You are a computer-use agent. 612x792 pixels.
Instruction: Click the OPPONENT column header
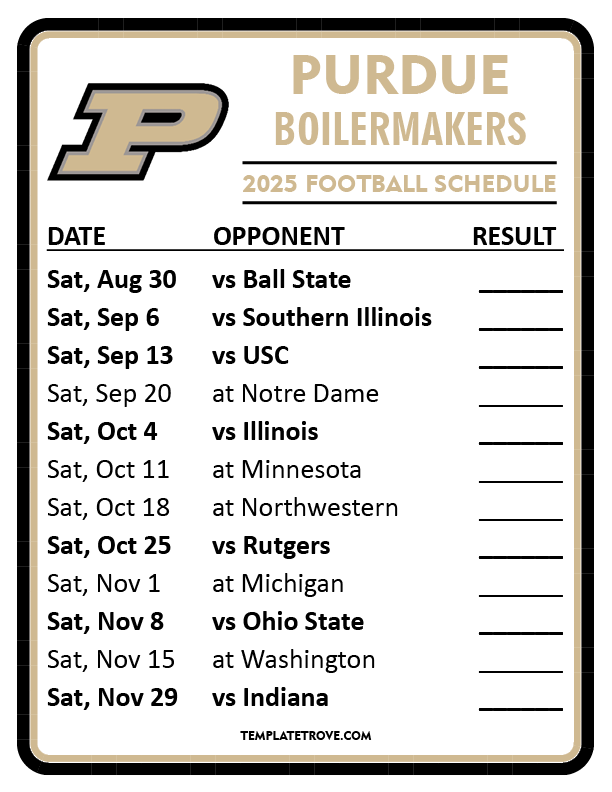click(279, 237)
